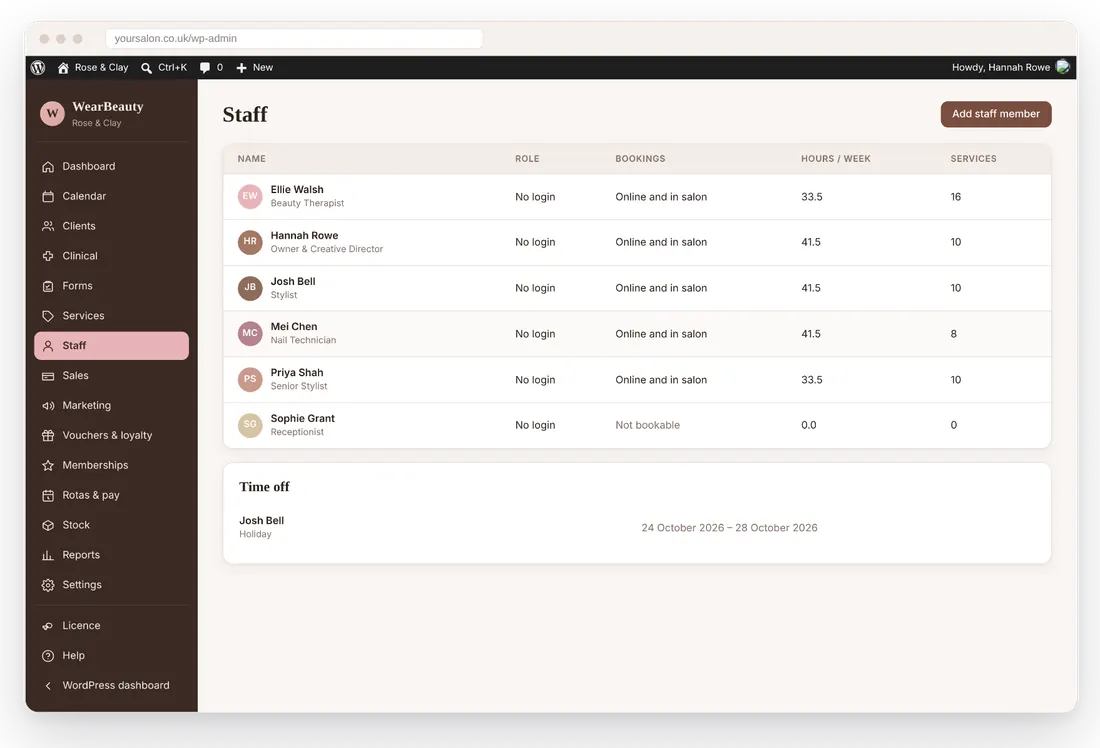Navigate to Rotas & pay

pyautogui.click(x=112, y=495)
